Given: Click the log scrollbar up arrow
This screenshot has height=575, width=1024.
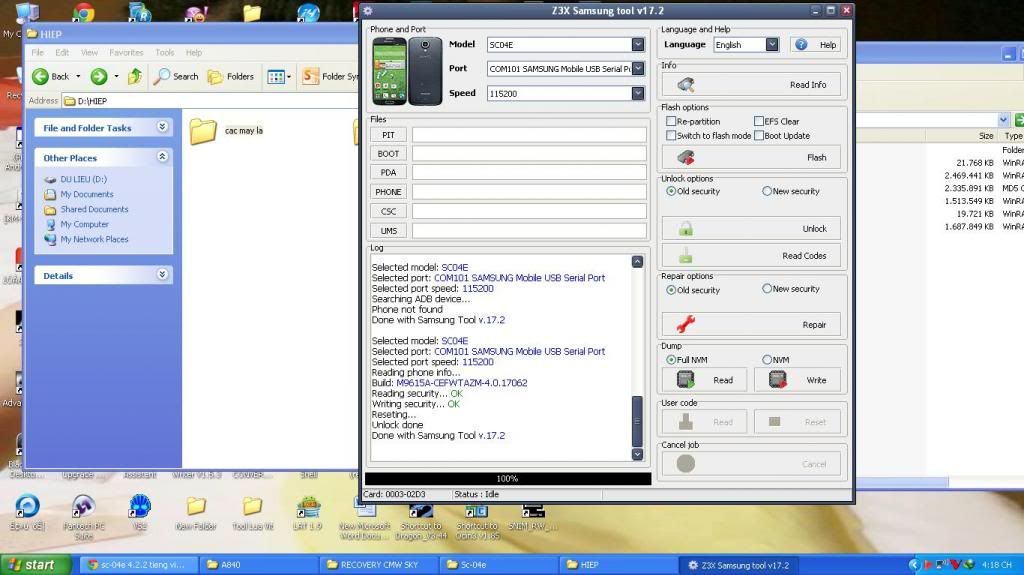Looking at the screenshot, I should [637, 261].
